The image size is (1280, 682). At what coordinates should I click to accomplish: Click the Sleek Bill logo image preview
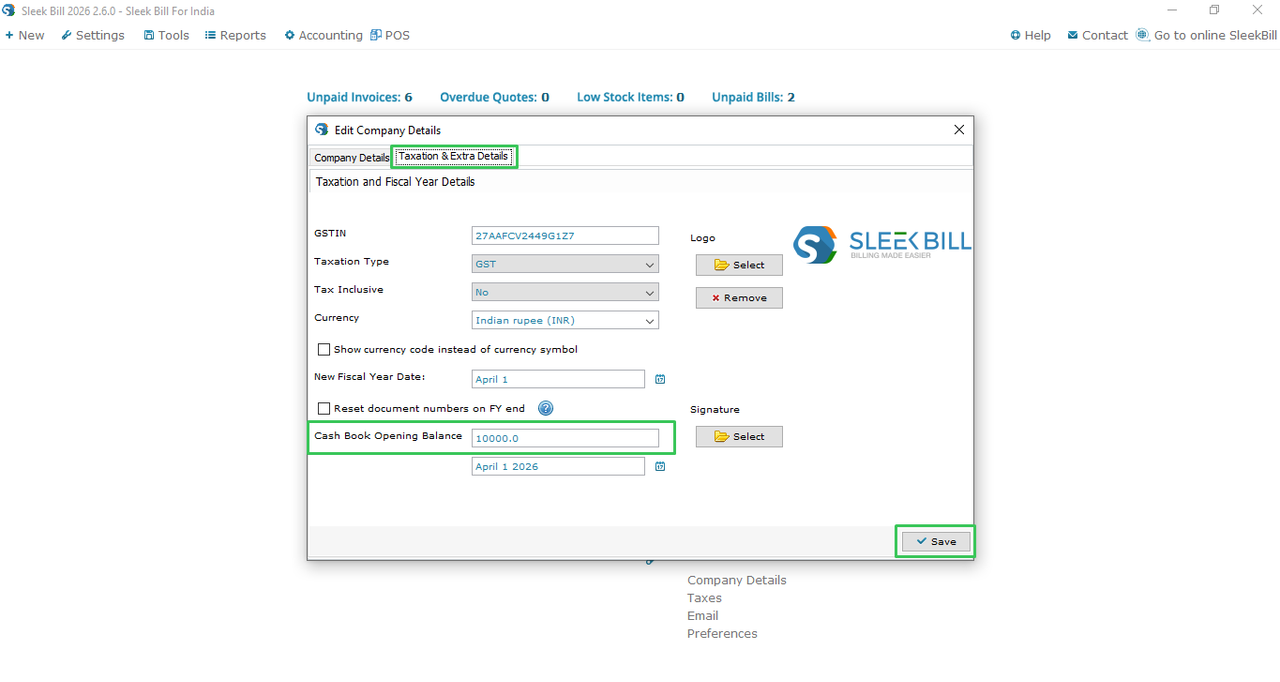click(x=881, y=245)
